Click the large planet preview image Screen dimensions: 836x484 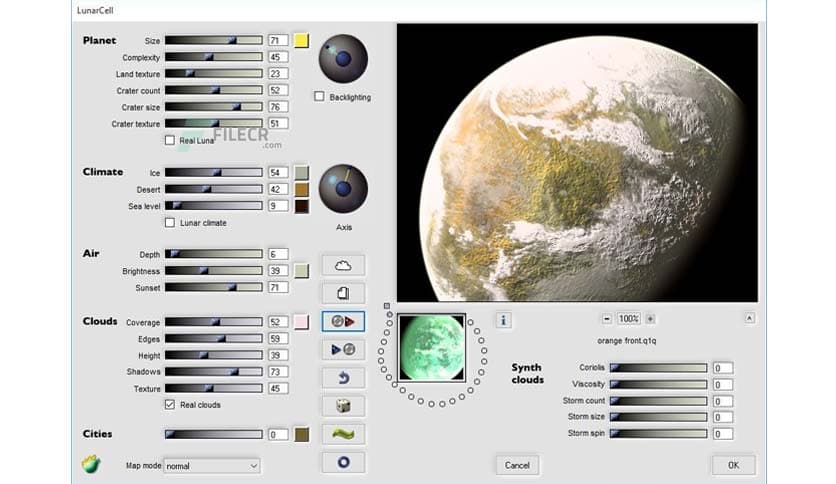577,163
